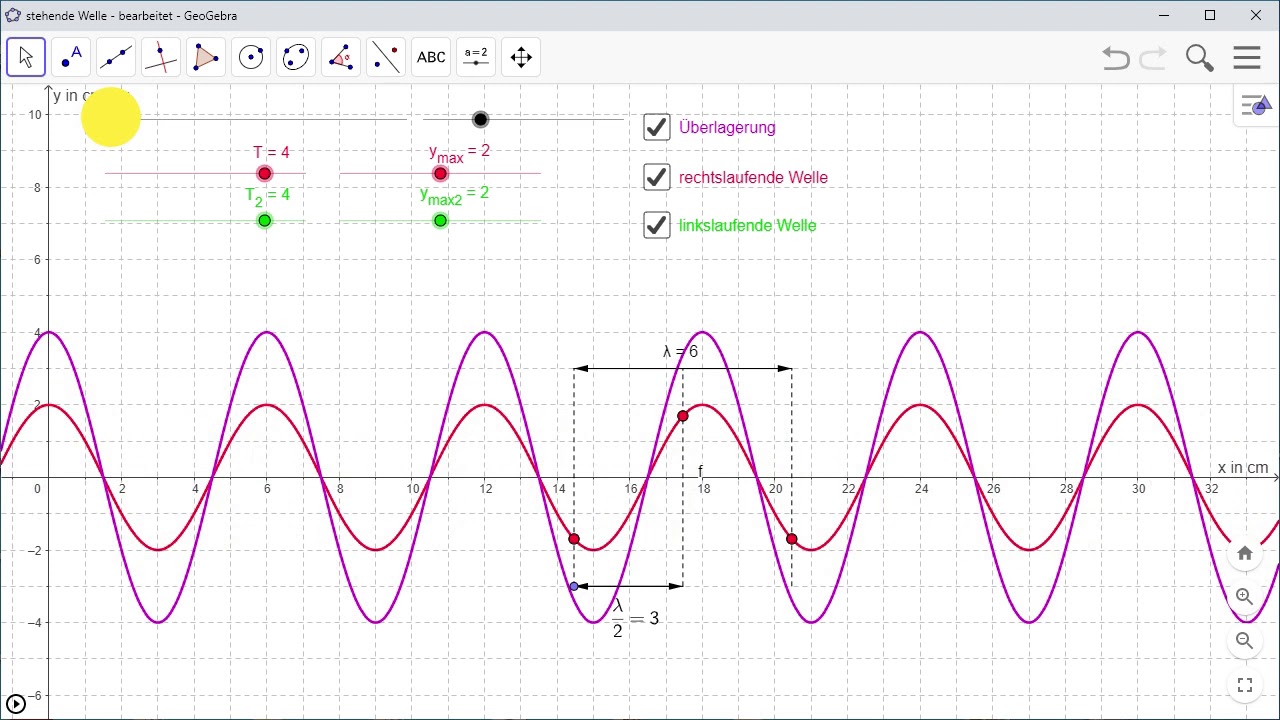Select the Angle tool

341,57
